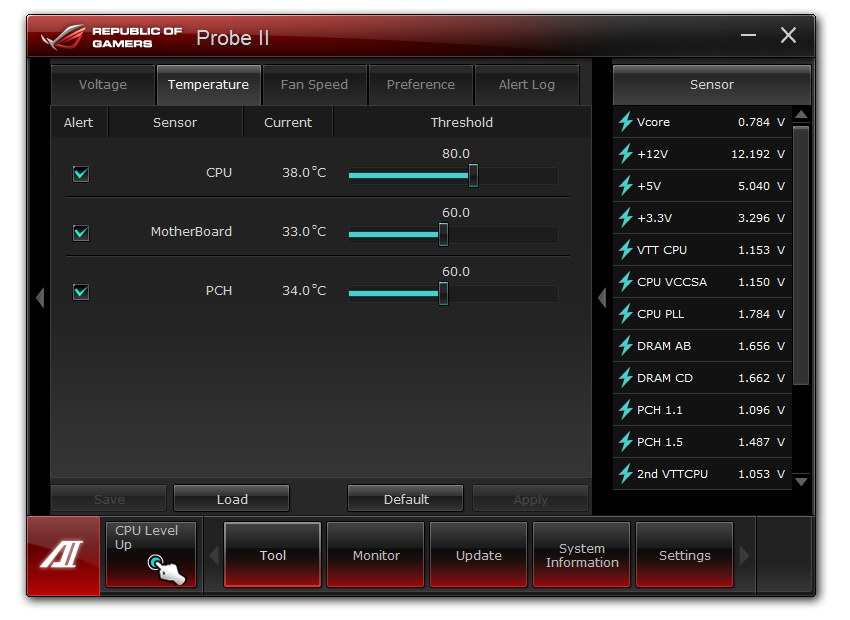Click the lightning icon beside 2nd VTTCPU
Screen dimensions: 850x620
[626, 474]
